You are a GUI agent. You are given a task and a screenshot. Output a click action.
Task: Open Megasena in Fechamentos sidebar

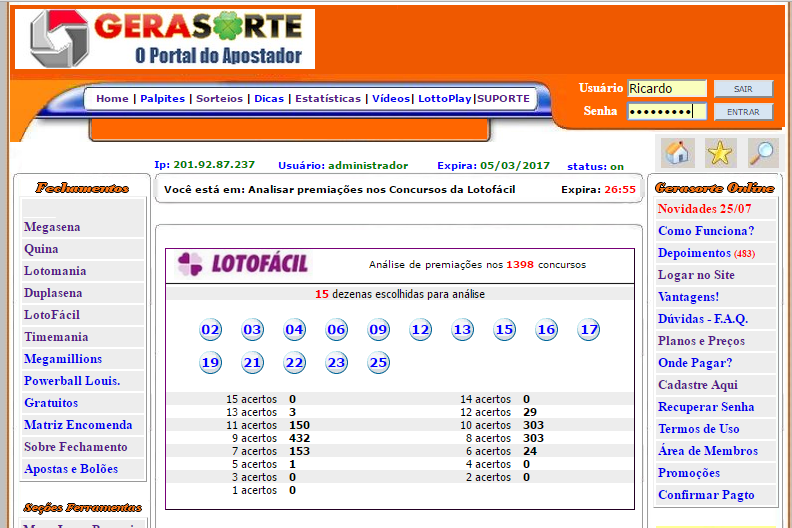click(52, 227)
